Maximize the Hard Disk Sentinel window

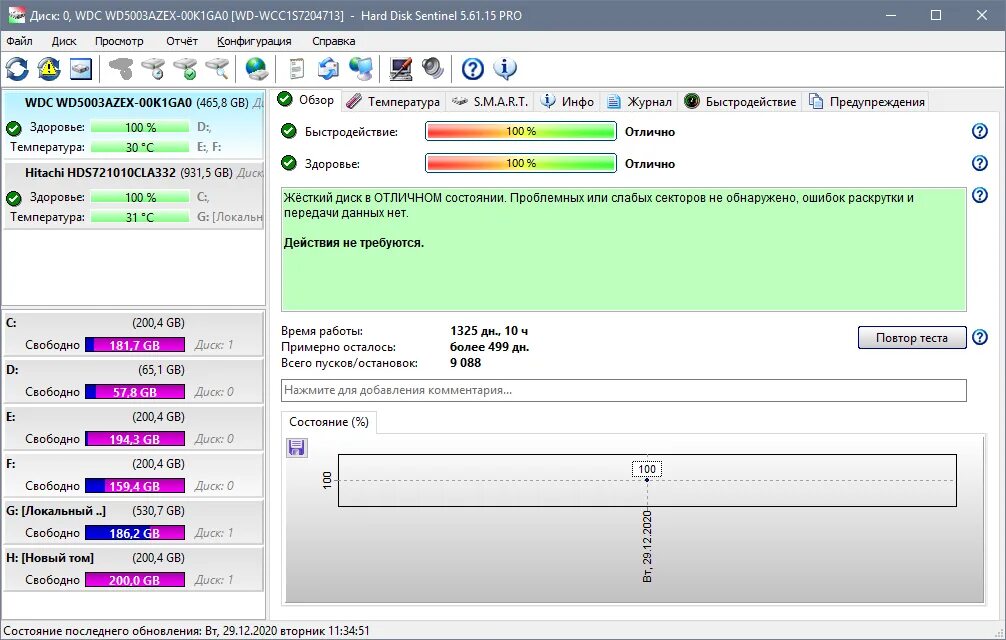coord(936,15)
